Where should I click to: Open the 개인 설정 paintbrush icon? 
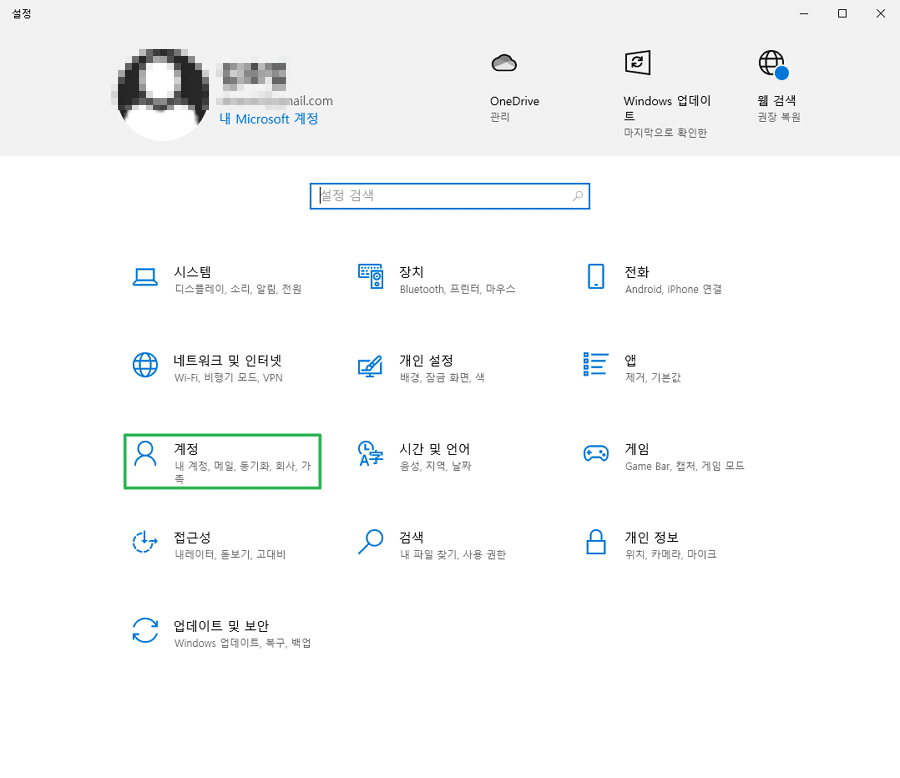point(370,366)
